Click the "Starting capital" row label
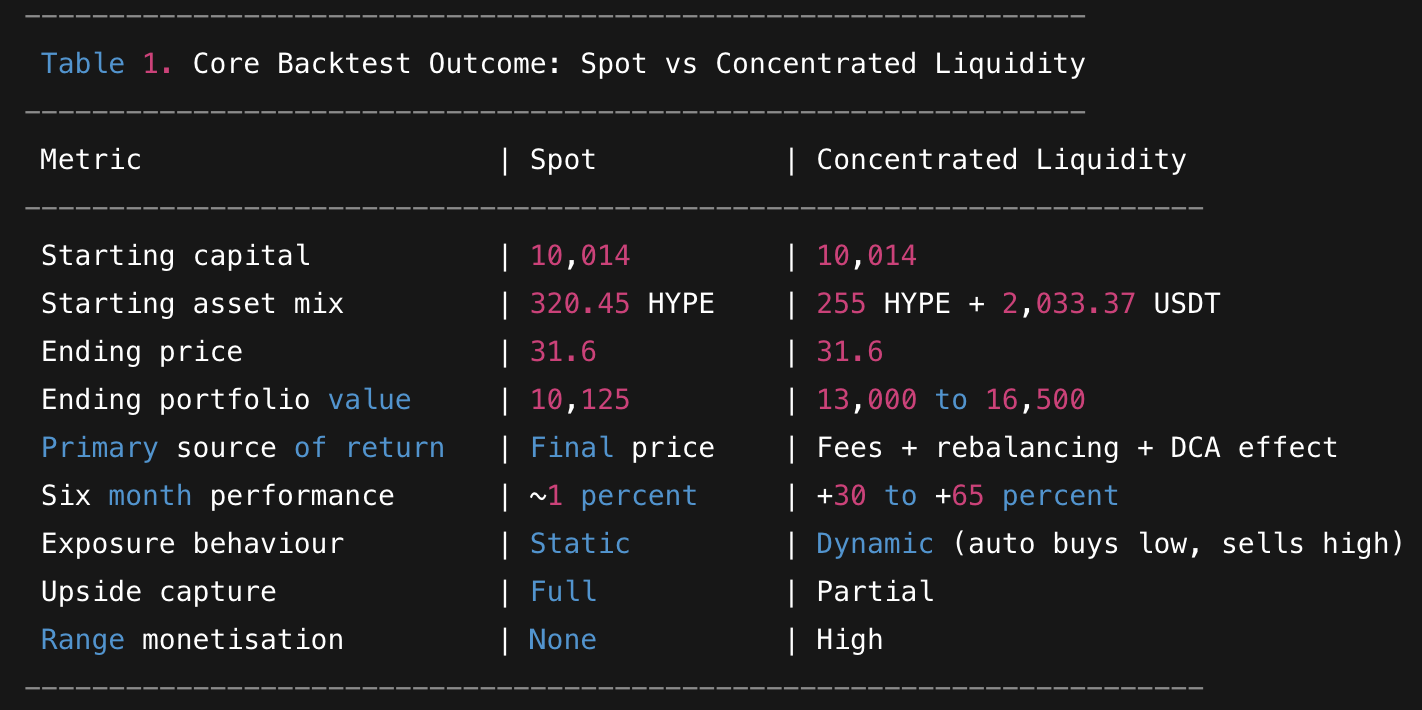1422x710 pixels. point(175,256)
